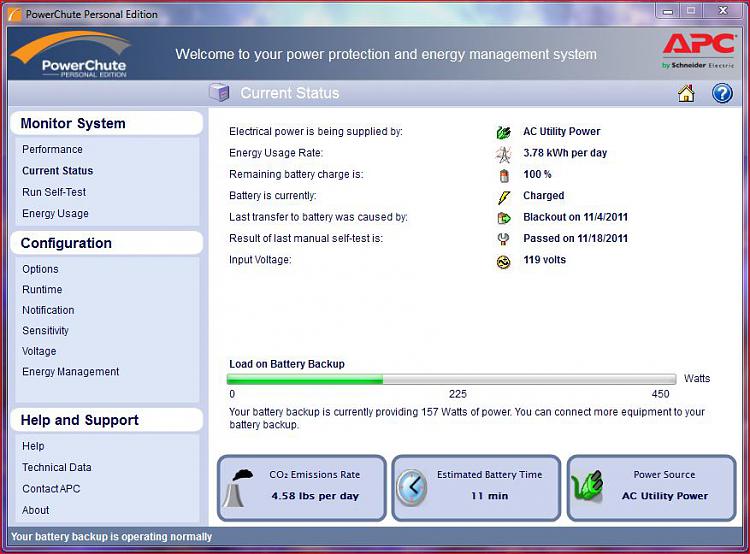This screenshot has height=554, width=750.
Task: Click the Energy Usage Rate tower icon
Action: click(503, 154)
